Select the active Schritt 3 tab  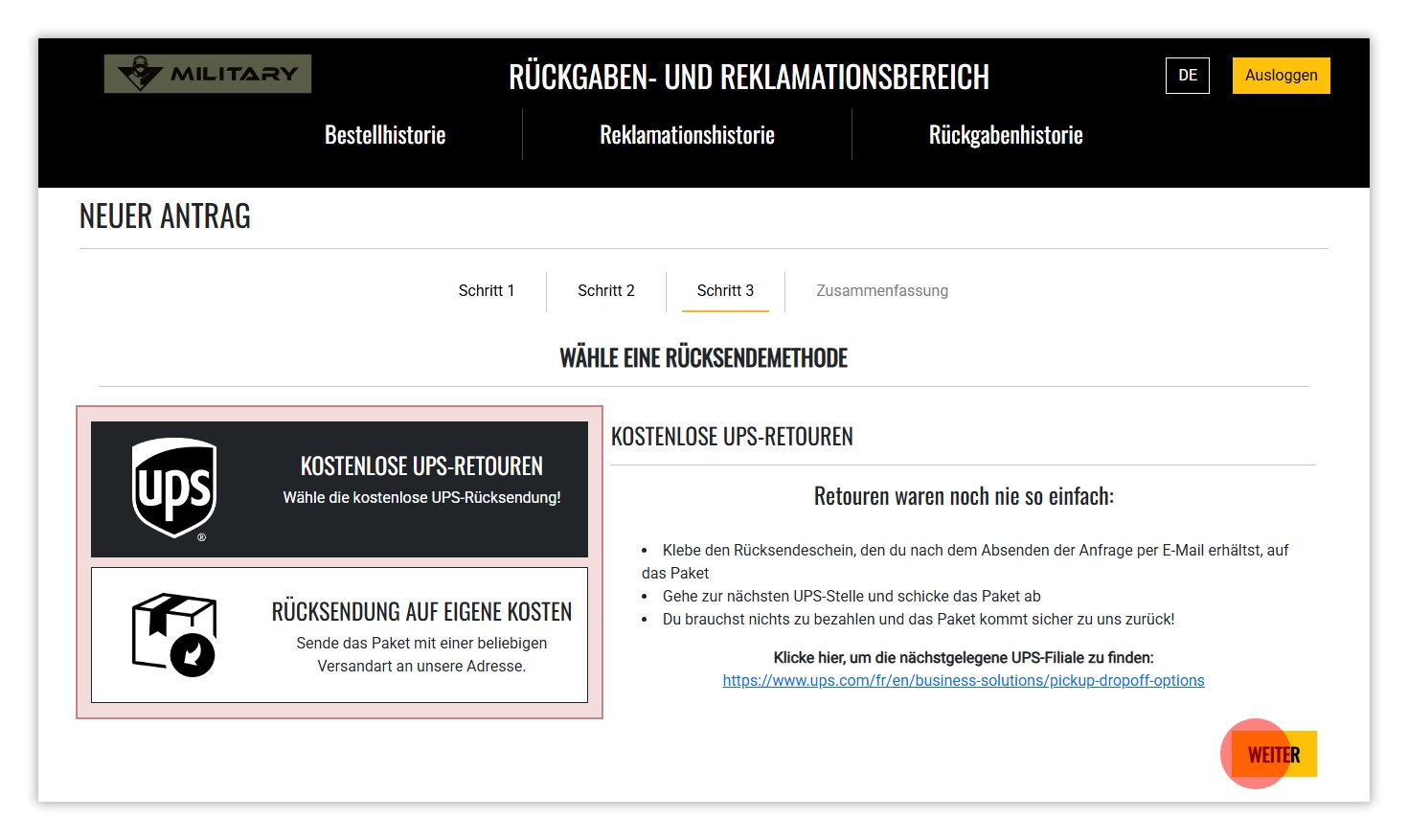click(x=725, y=291)
